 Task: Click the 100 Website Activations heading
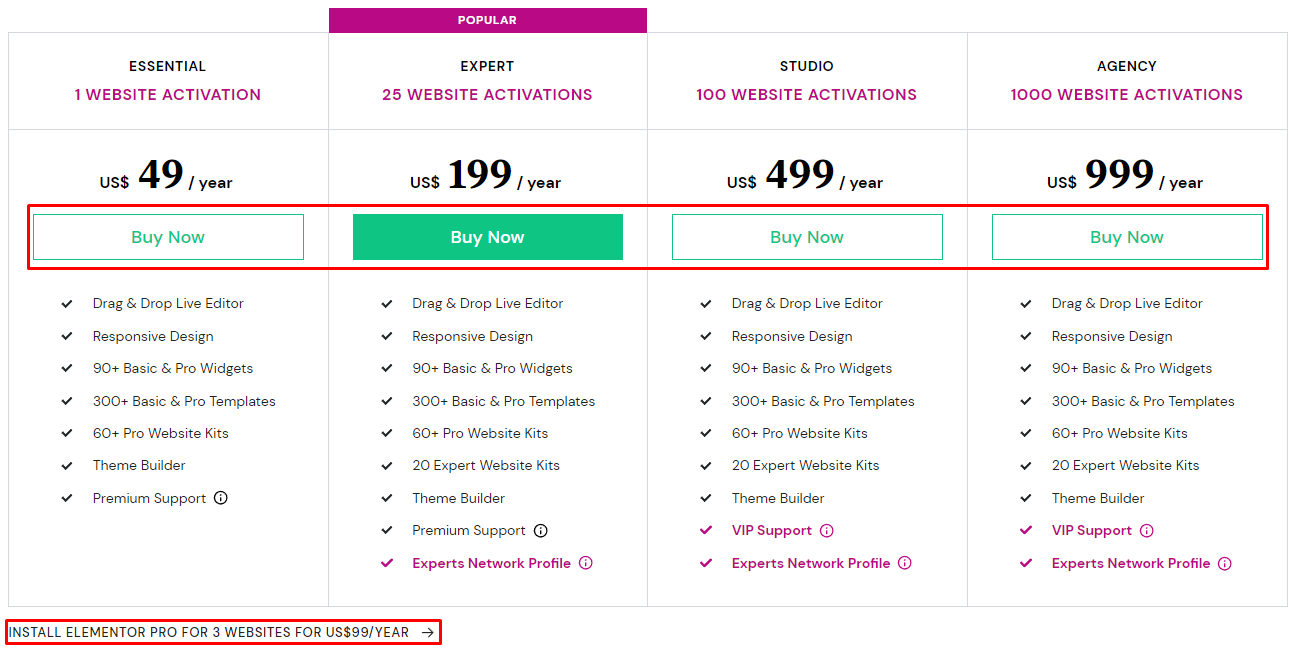coord(807,95)
